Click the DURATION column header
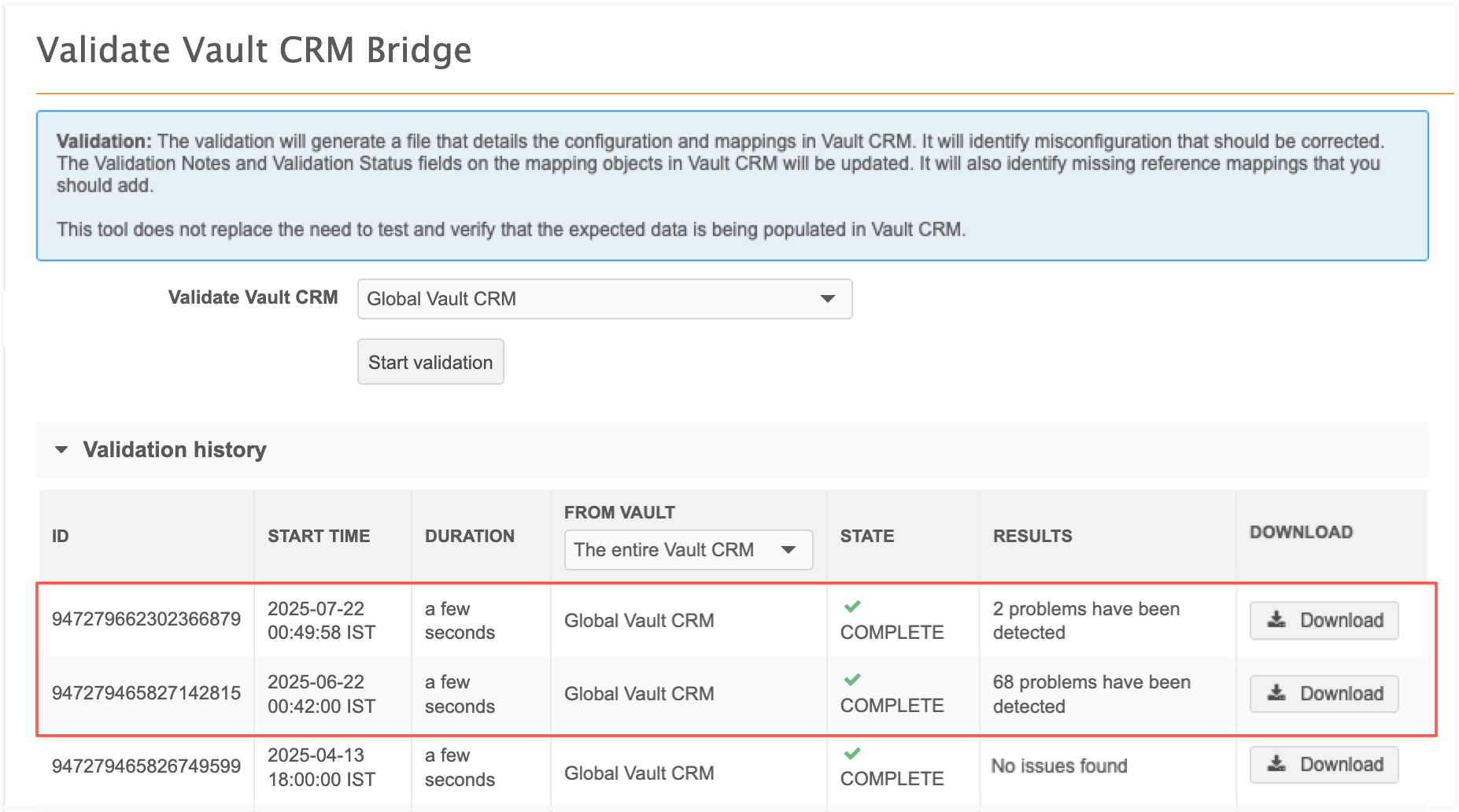This screenshot has height=812, width=1459. pos(470,537)
